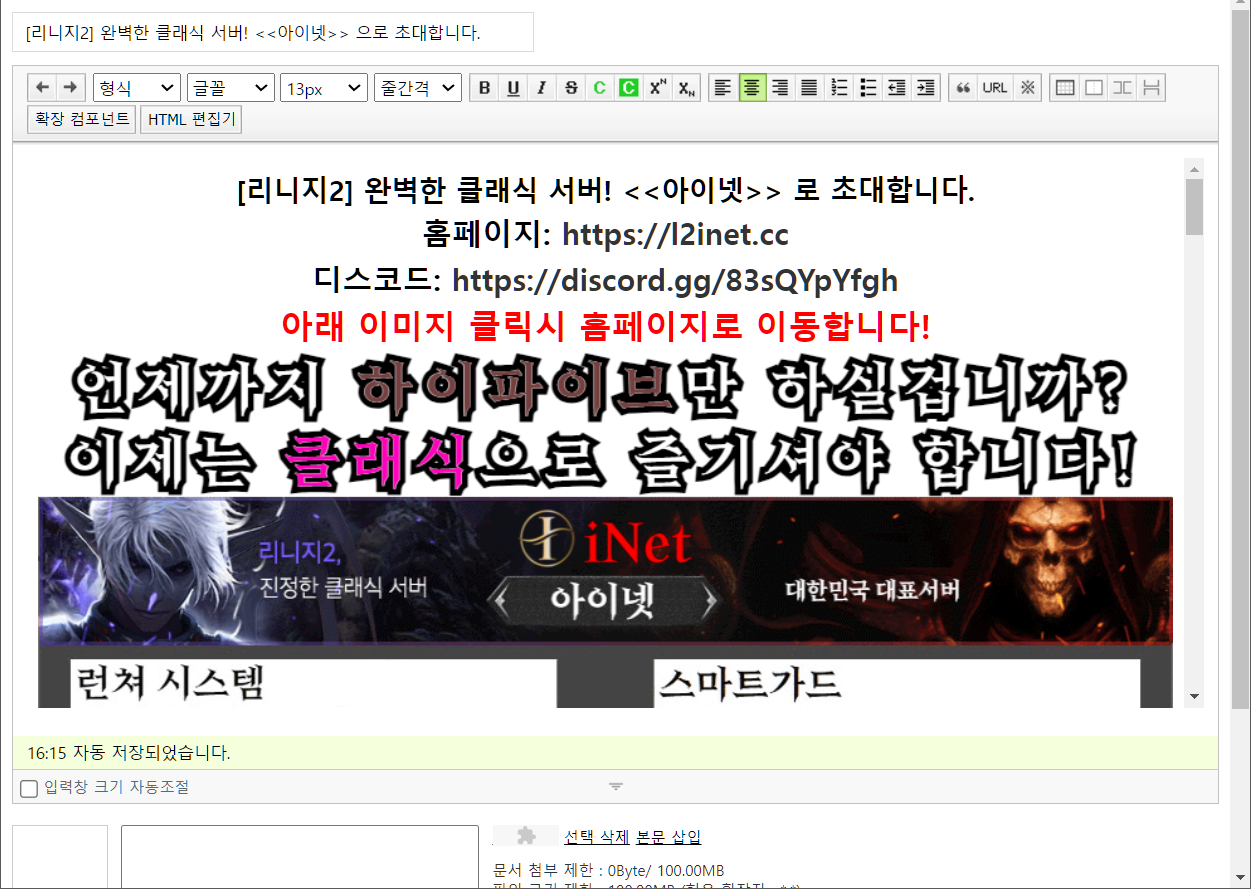Click the redo arrow in editor toolbar
The image size is (1251, 889).
70,87
